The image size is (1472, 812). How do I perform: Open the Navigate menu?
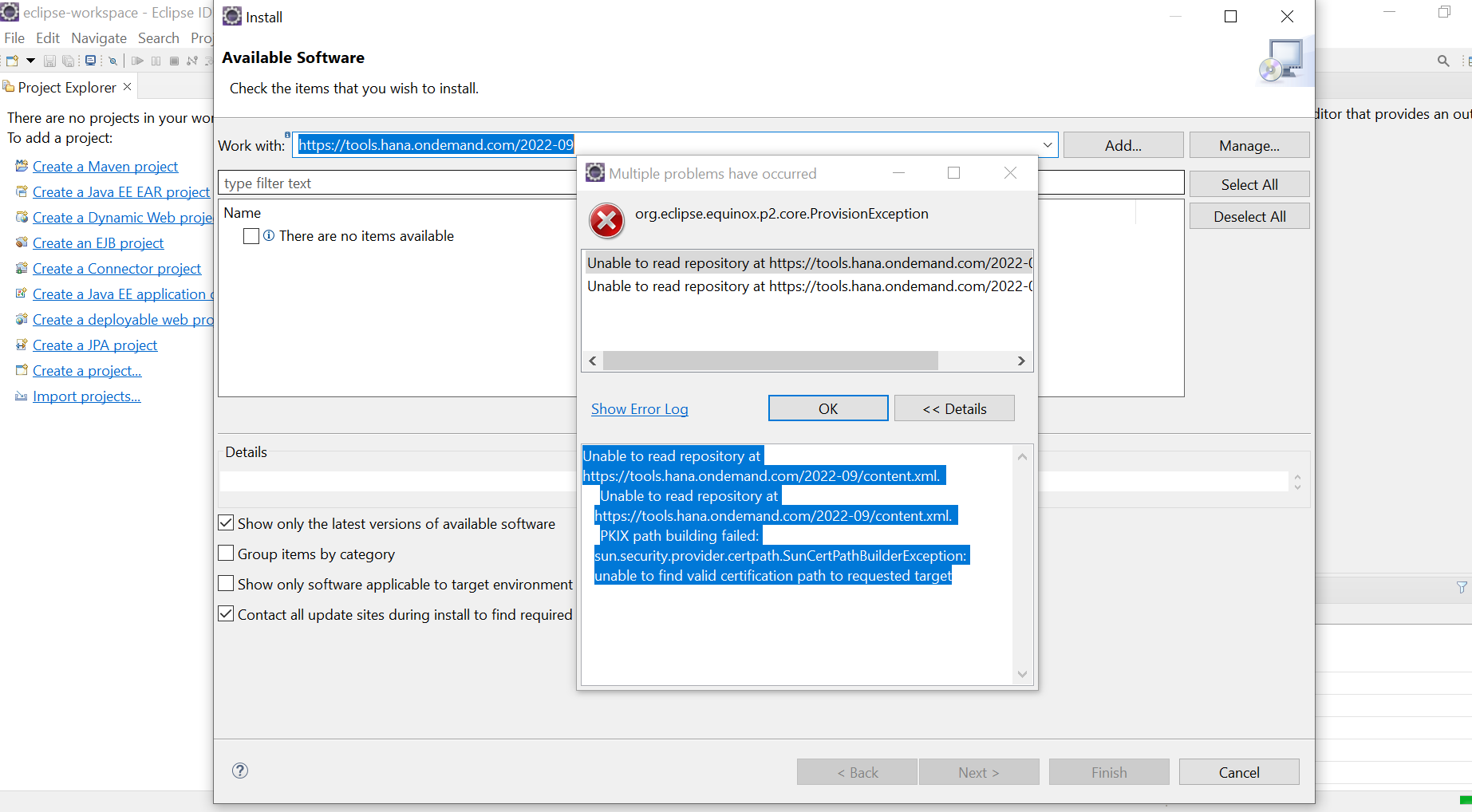(x=99, y=37)
